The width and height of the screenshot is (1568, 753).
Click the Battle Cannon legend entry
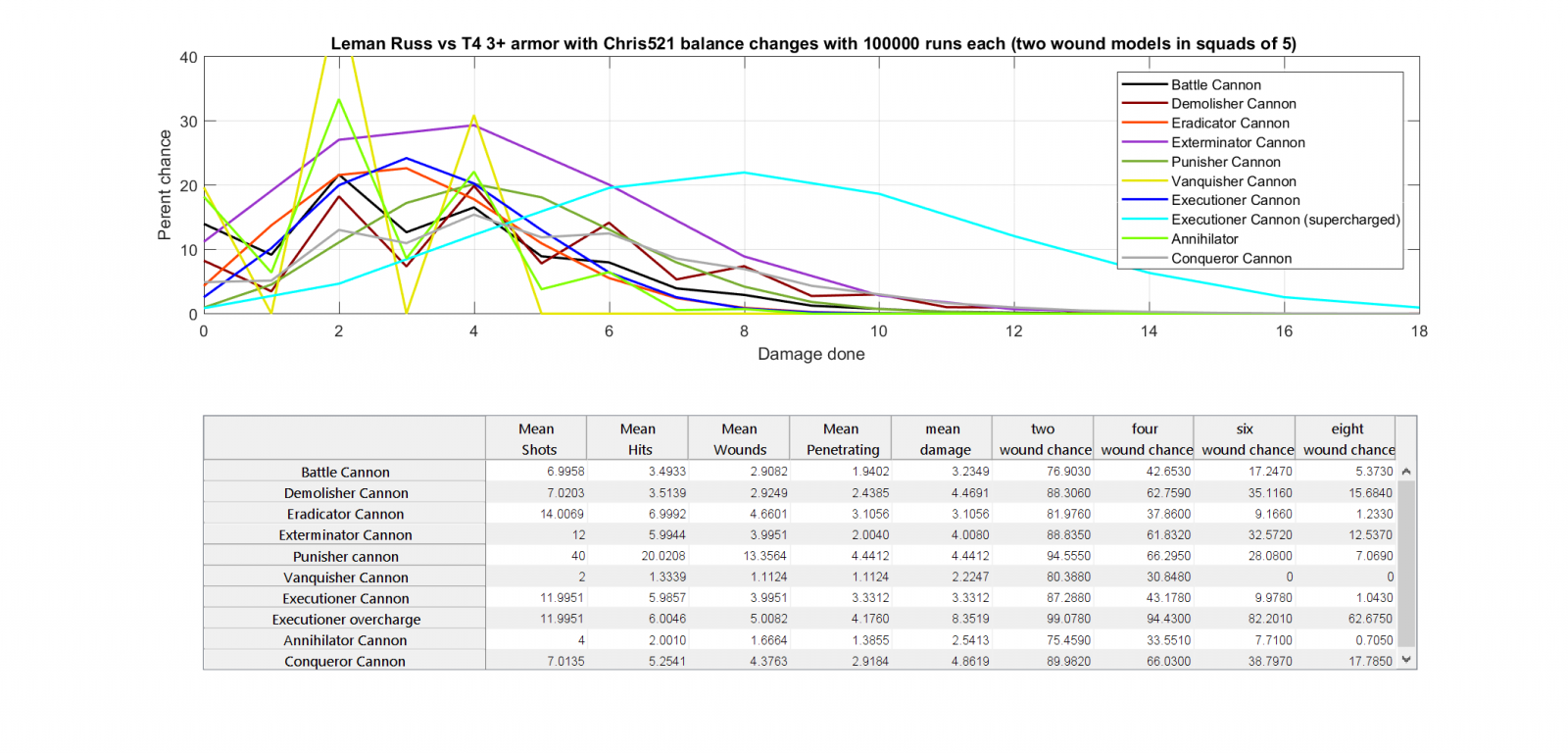1215,85
